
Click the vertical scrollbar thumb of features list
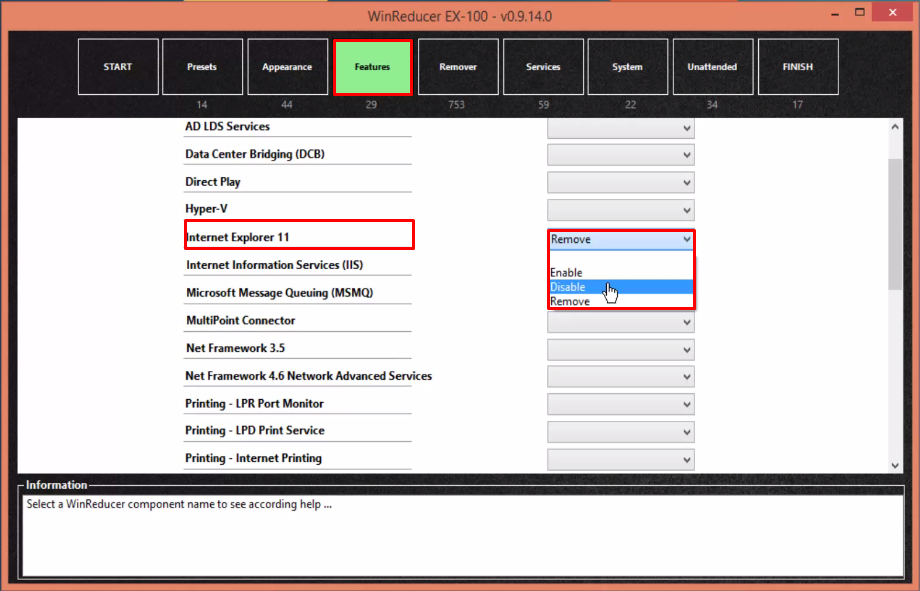point(895,224)
